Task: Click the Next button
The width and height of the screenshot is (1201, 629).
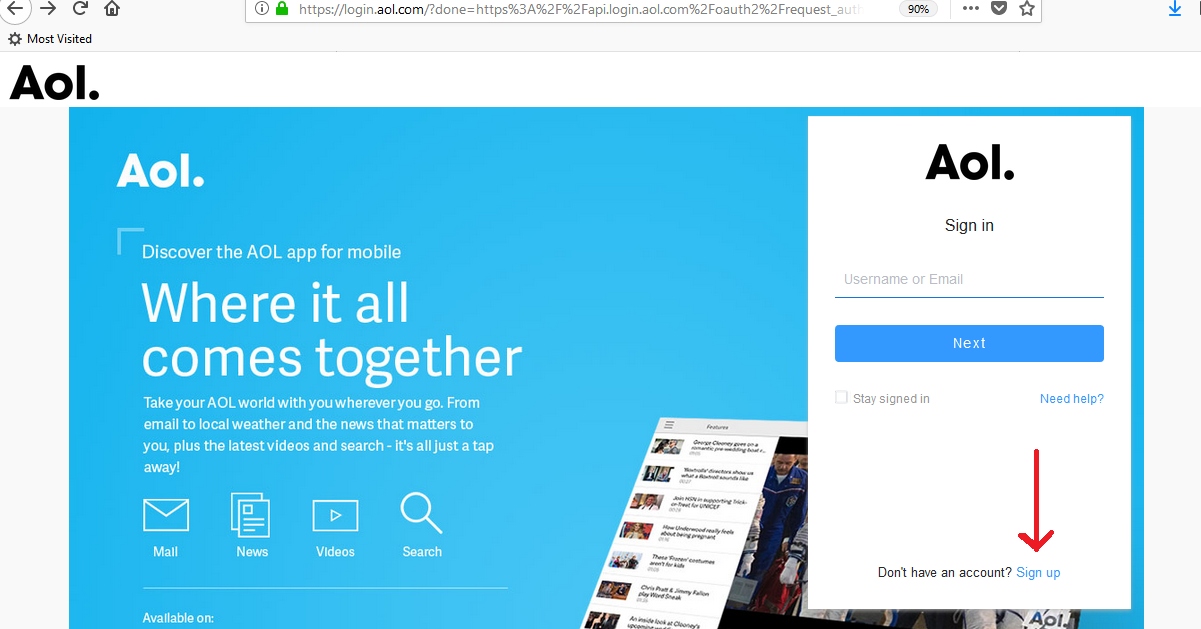Action: click(969, 343)
